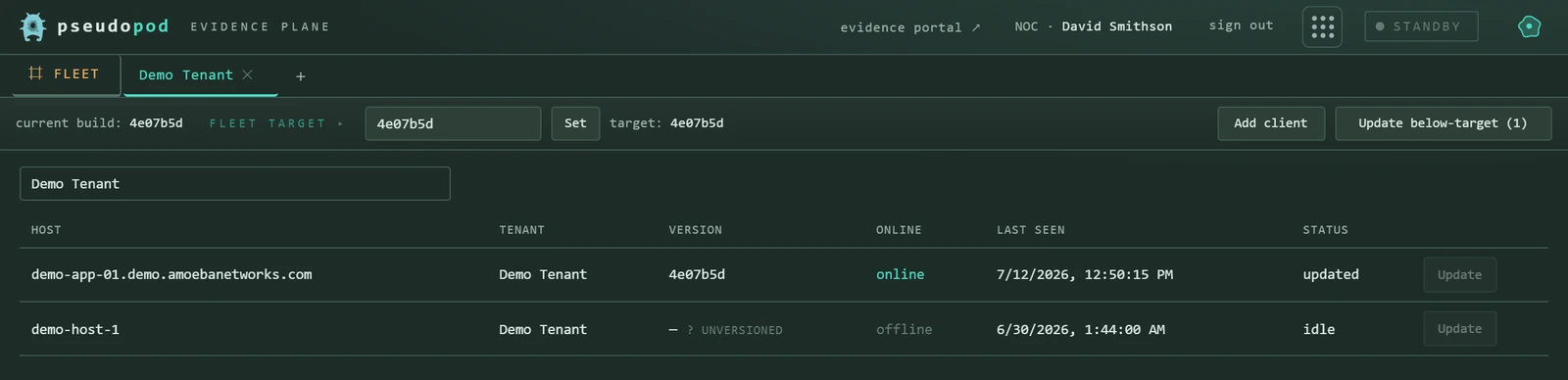This screenshot has height=380, width=1568.
Task: Click Update button for demo-app-01 row
Action: [1459, 275]
